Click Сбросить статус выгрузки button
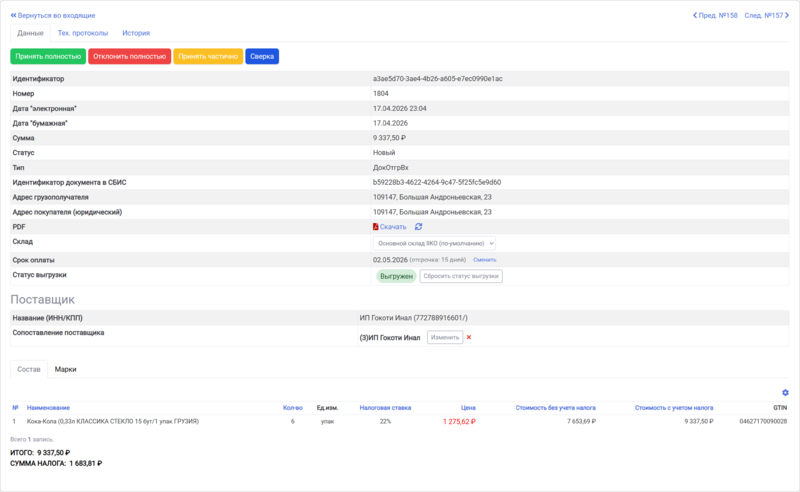The width and height of the screenshot is (800, 492). click(x=461, y=276)
